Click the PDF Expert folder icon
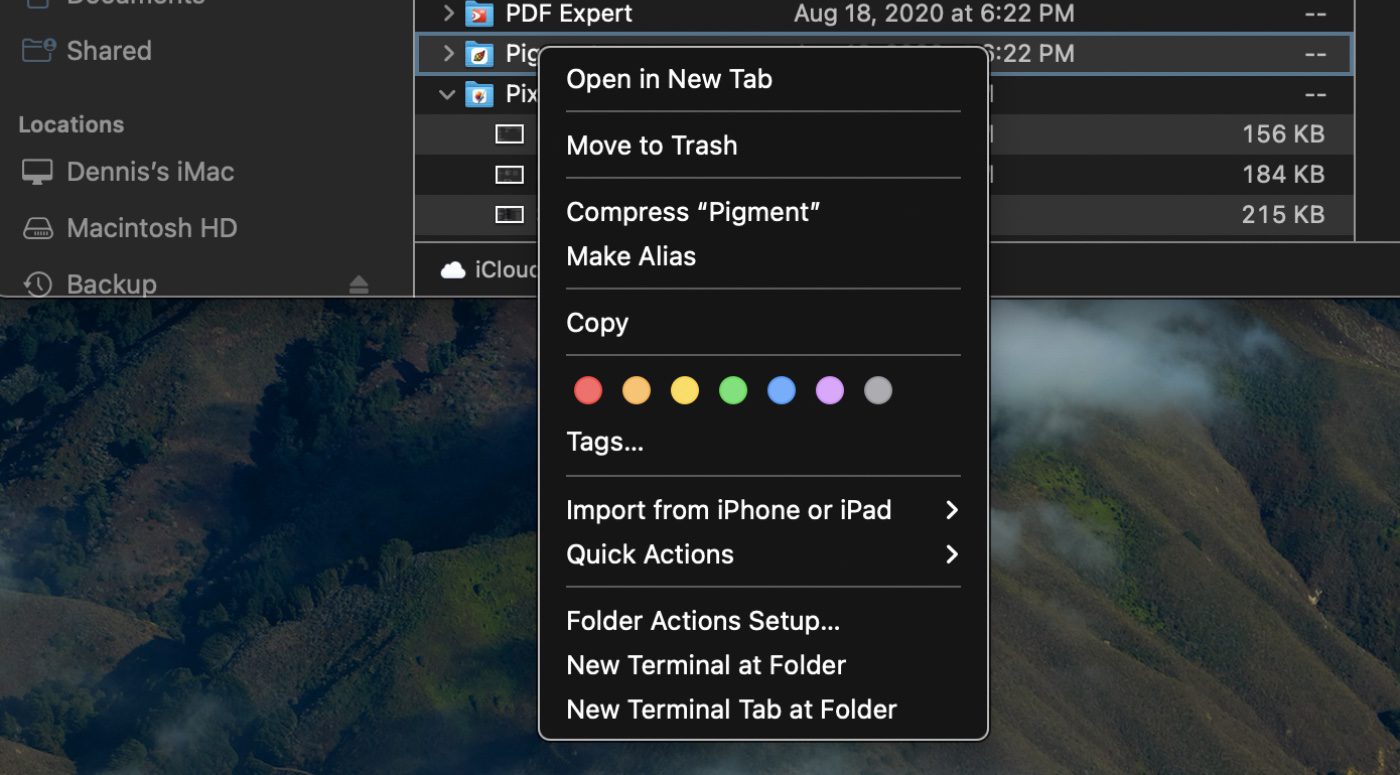The image size is (1400, 775). click(480, 14)
